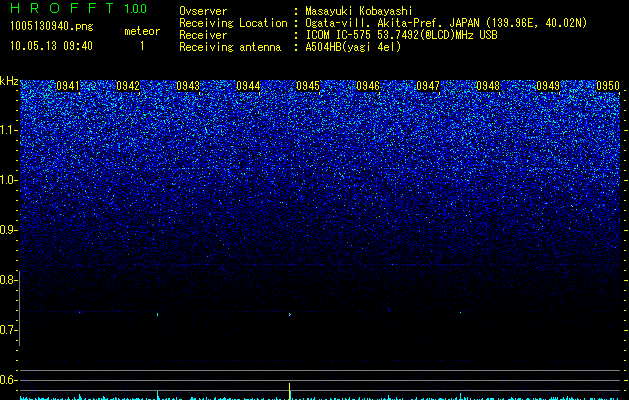This screenshot has width=629, height=400.
Task: Click the 0.9 kHz axis label
Action: 9,230
